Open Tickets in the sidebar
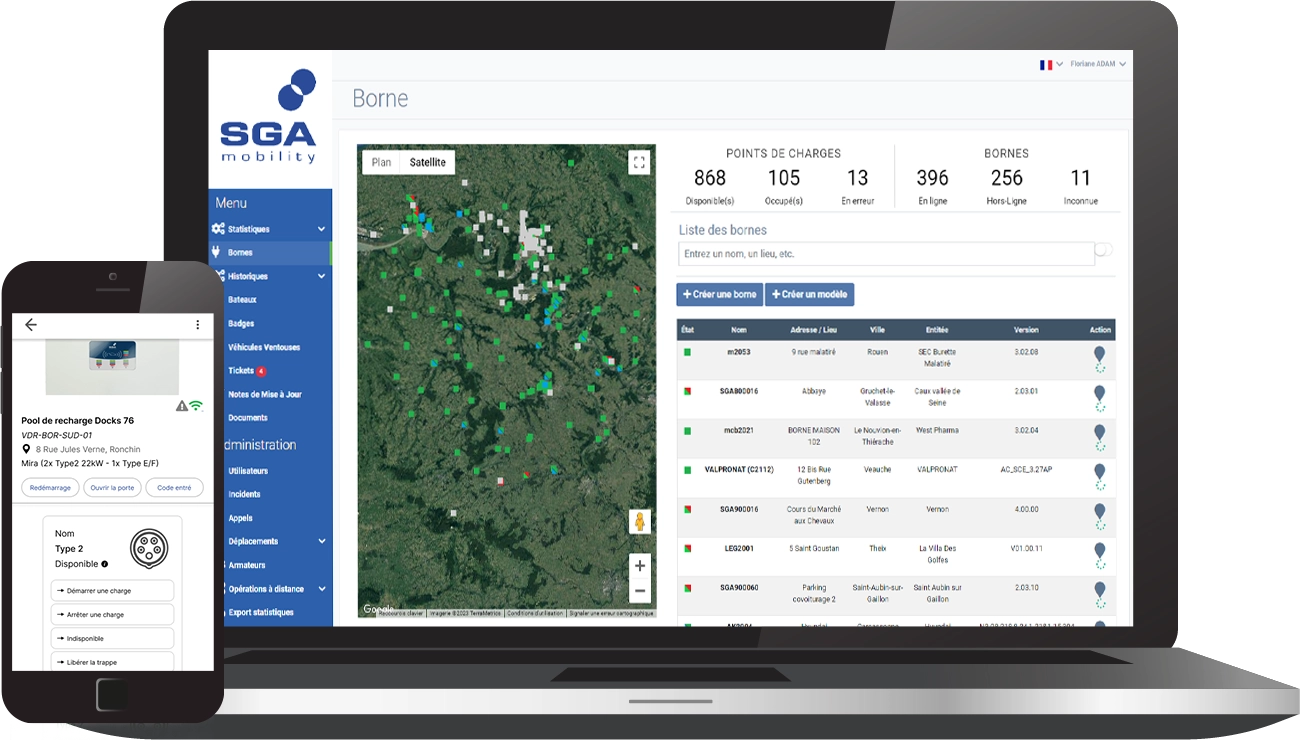The image size is (1300, 740). [241, 371]
